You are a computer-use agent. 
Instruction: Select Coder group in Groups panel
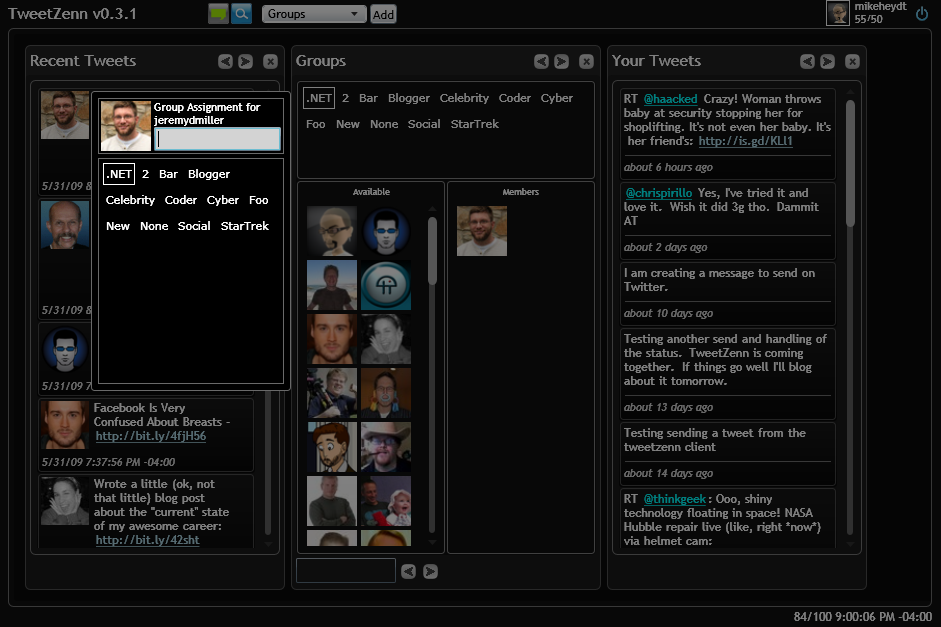pos(515,98)
